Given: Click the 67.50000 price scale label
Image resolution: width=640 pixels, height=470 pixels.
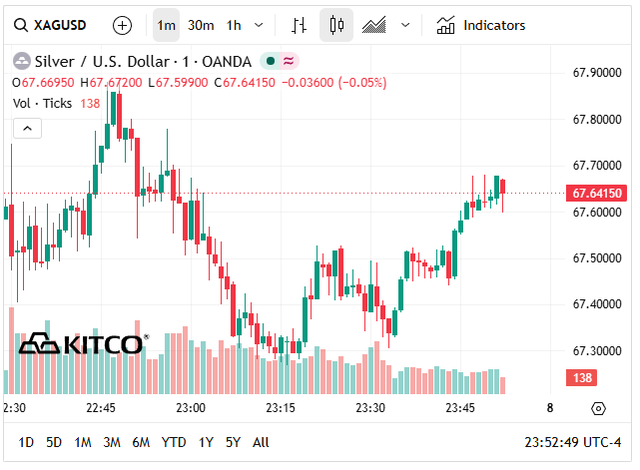Looking at the screenshot, I should click(597, 258).
